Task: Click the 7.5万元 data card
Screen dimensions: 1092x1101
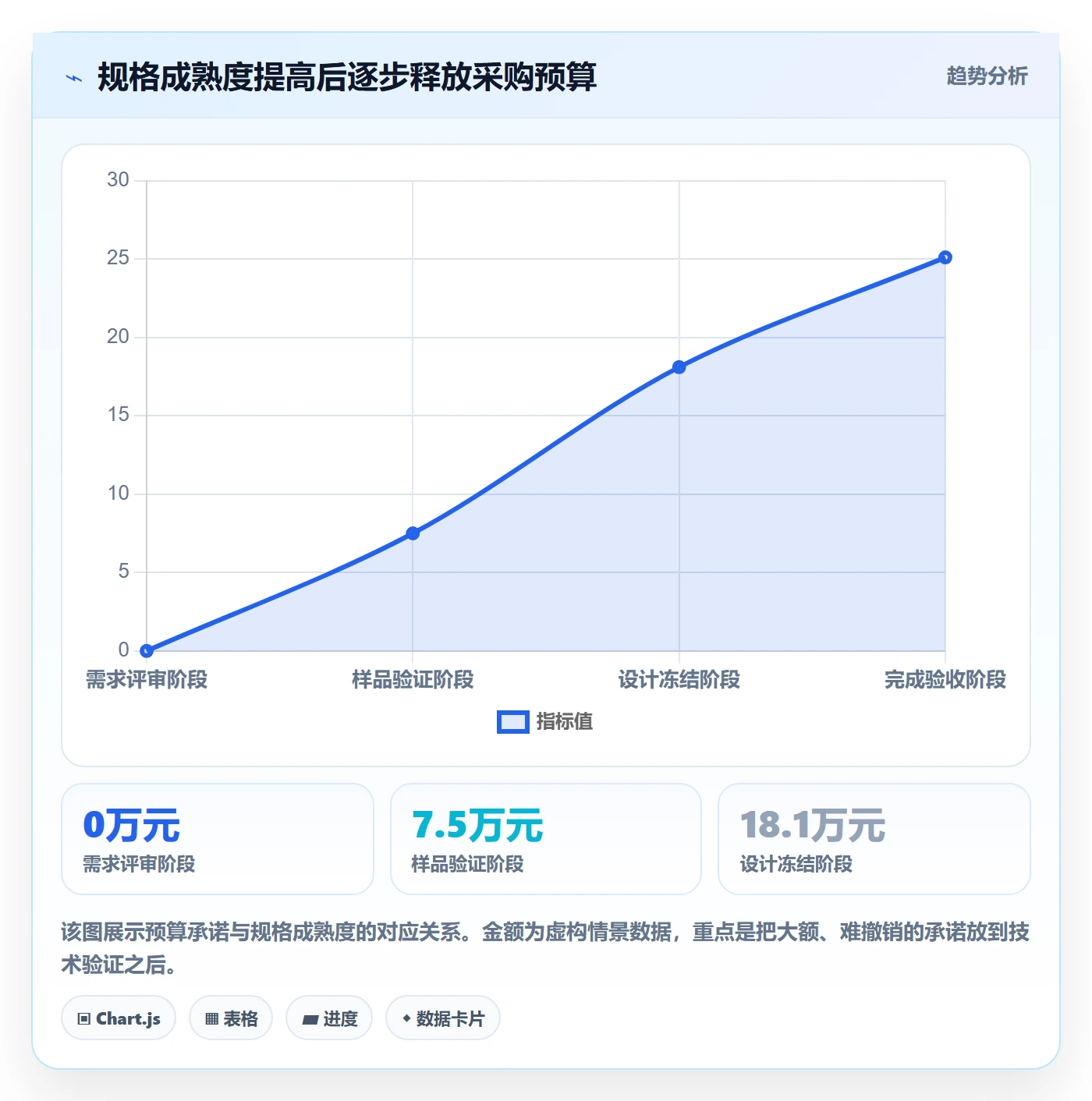Action: pyautogui.click(x=546, y=839)
